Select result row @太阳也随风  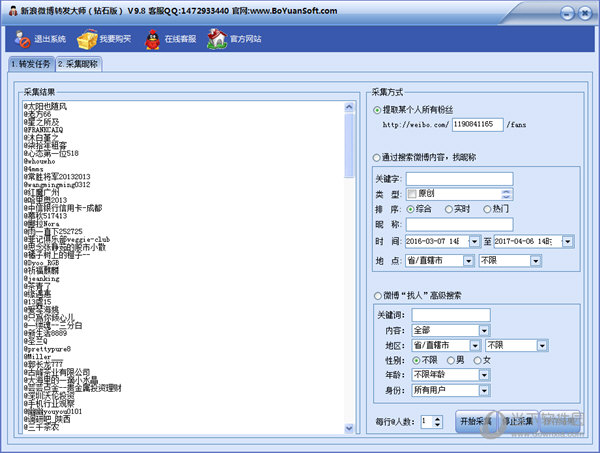45,106
